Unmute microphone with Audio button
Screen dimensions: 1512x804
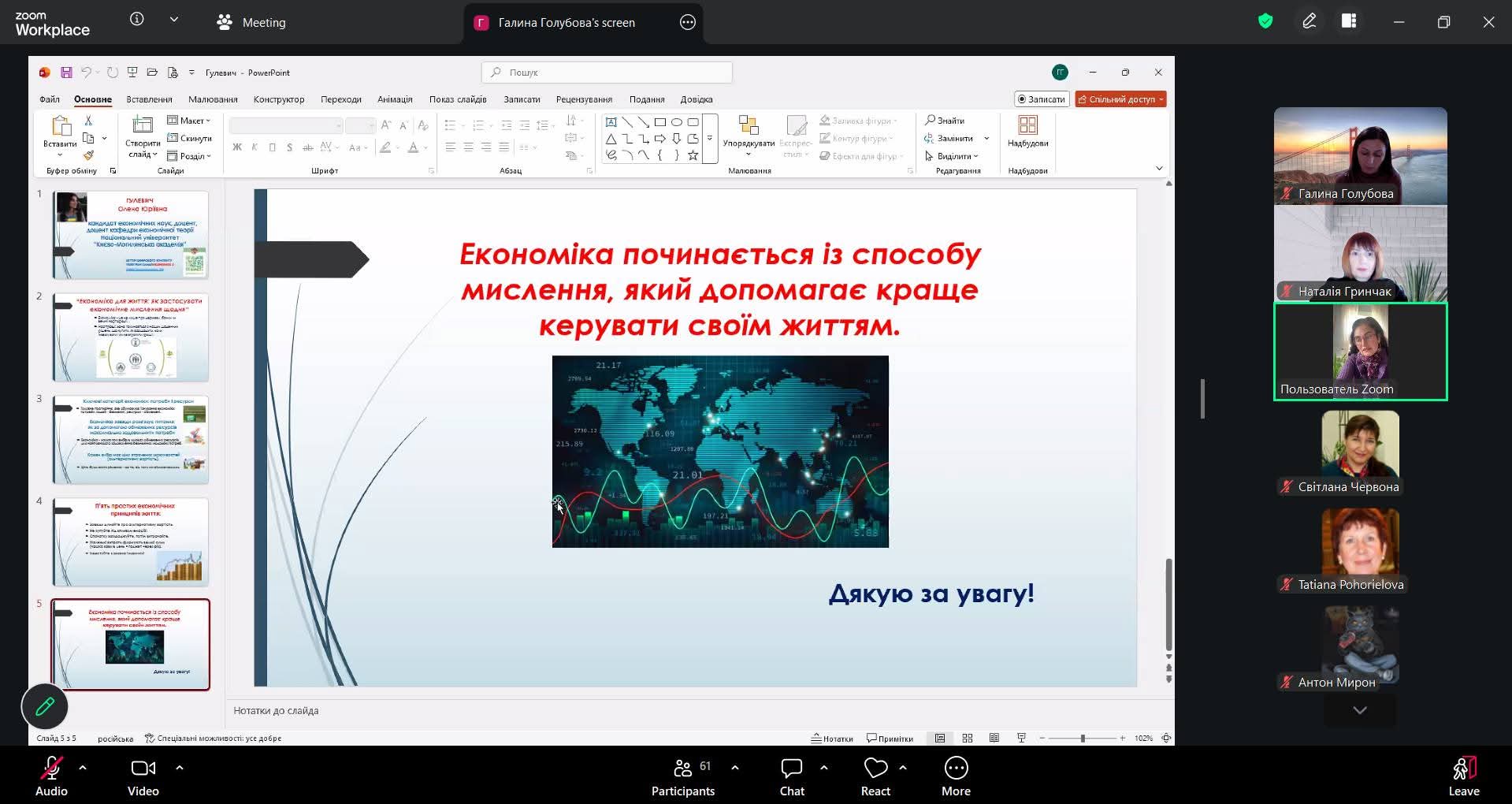52,777
